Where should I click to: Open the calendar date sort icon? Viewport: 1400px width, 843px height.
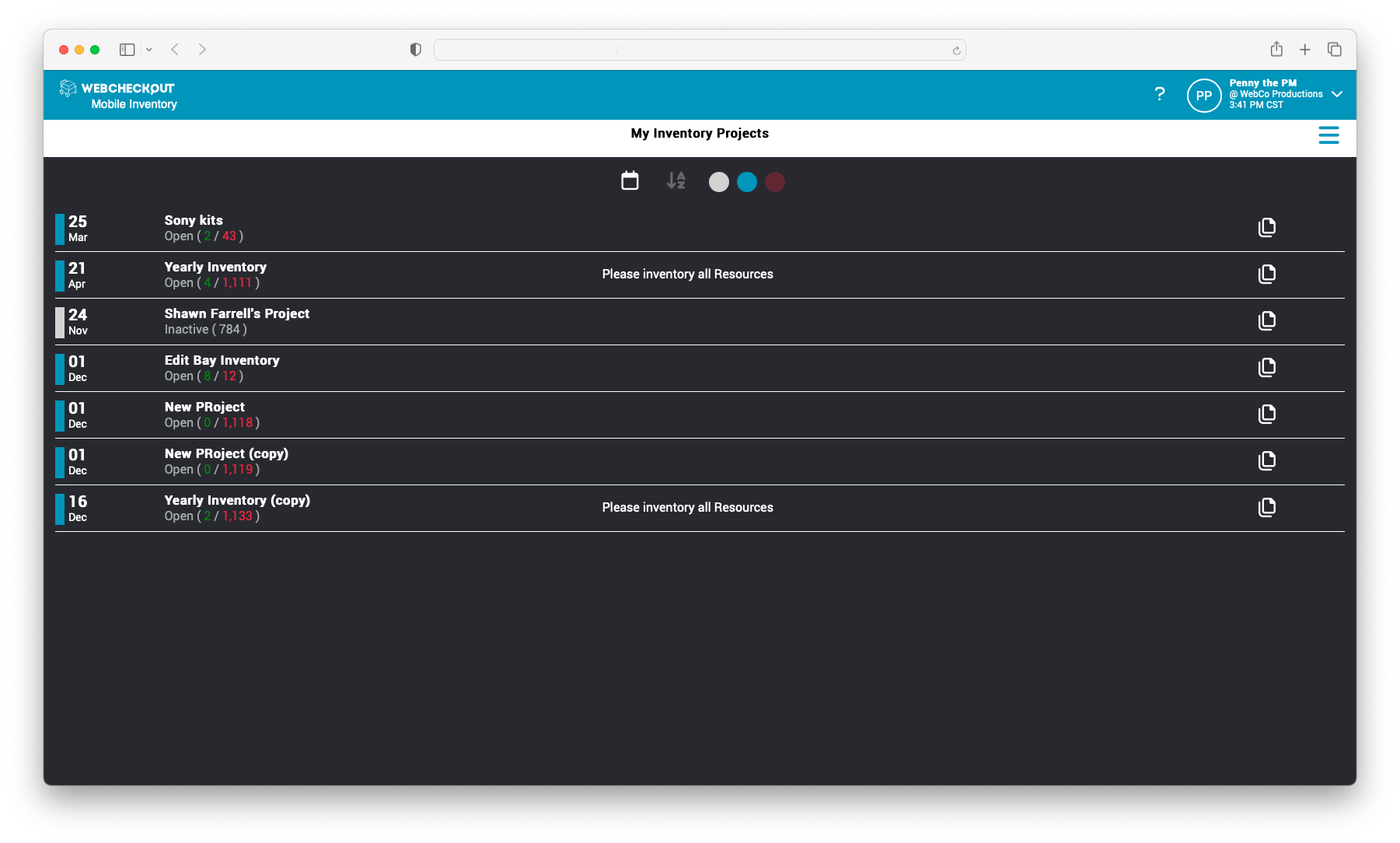[x=630, y=180]
